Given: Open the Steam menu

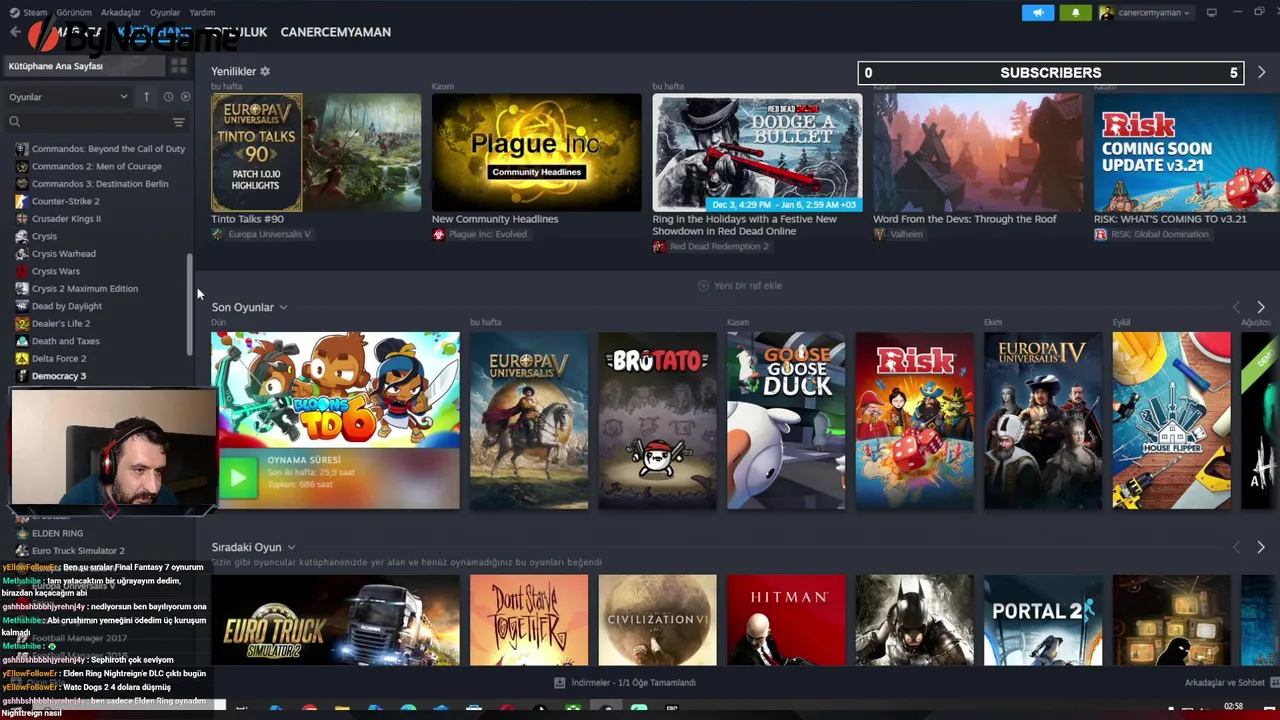Looking at the screenshot, I should 28,13.
